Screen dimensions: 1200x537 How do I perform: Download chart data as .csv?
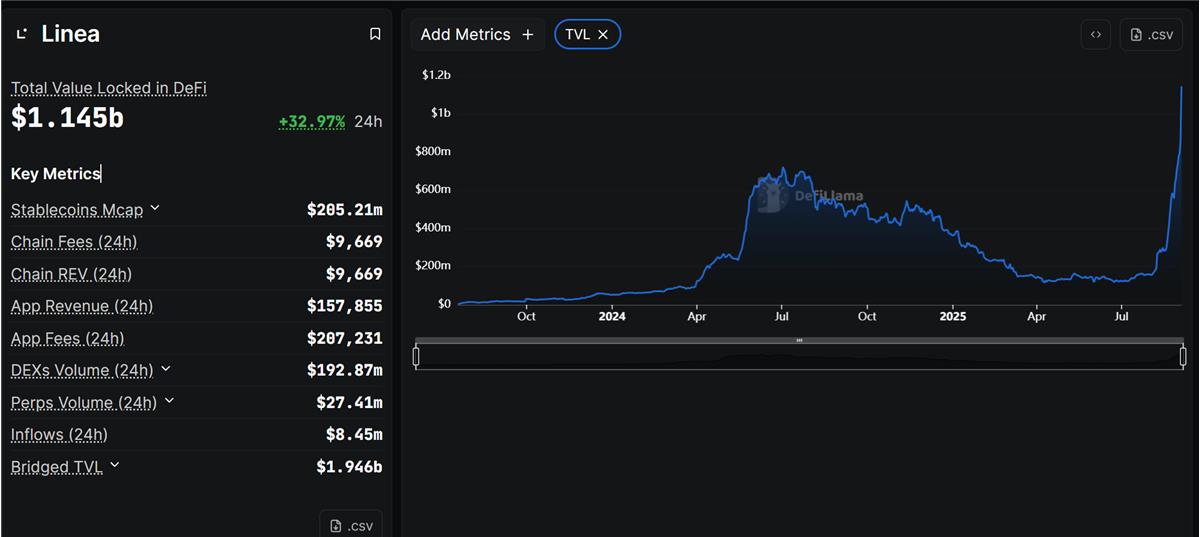[x=1151, y=34]
